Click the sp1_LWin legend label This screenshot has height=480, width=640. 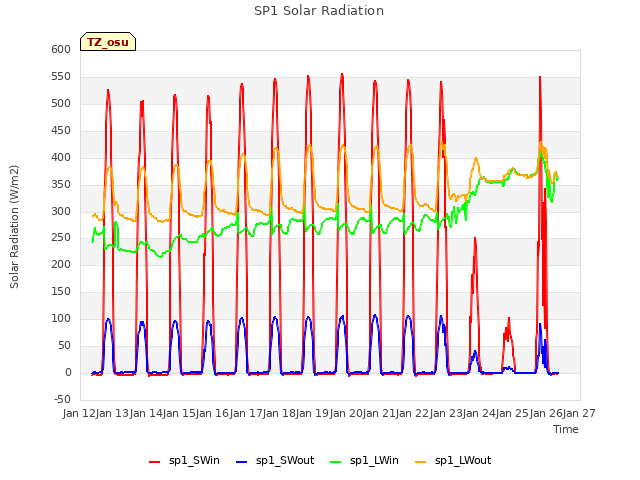click(374, 460)
